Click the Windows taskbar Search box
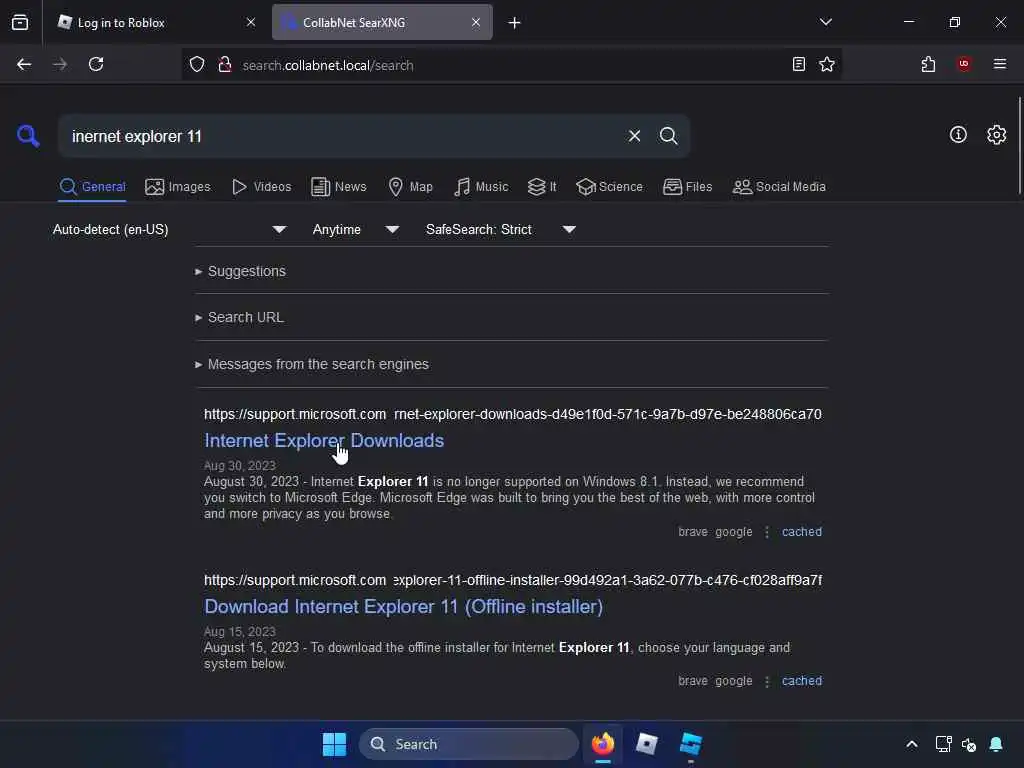 coord(469,744)
